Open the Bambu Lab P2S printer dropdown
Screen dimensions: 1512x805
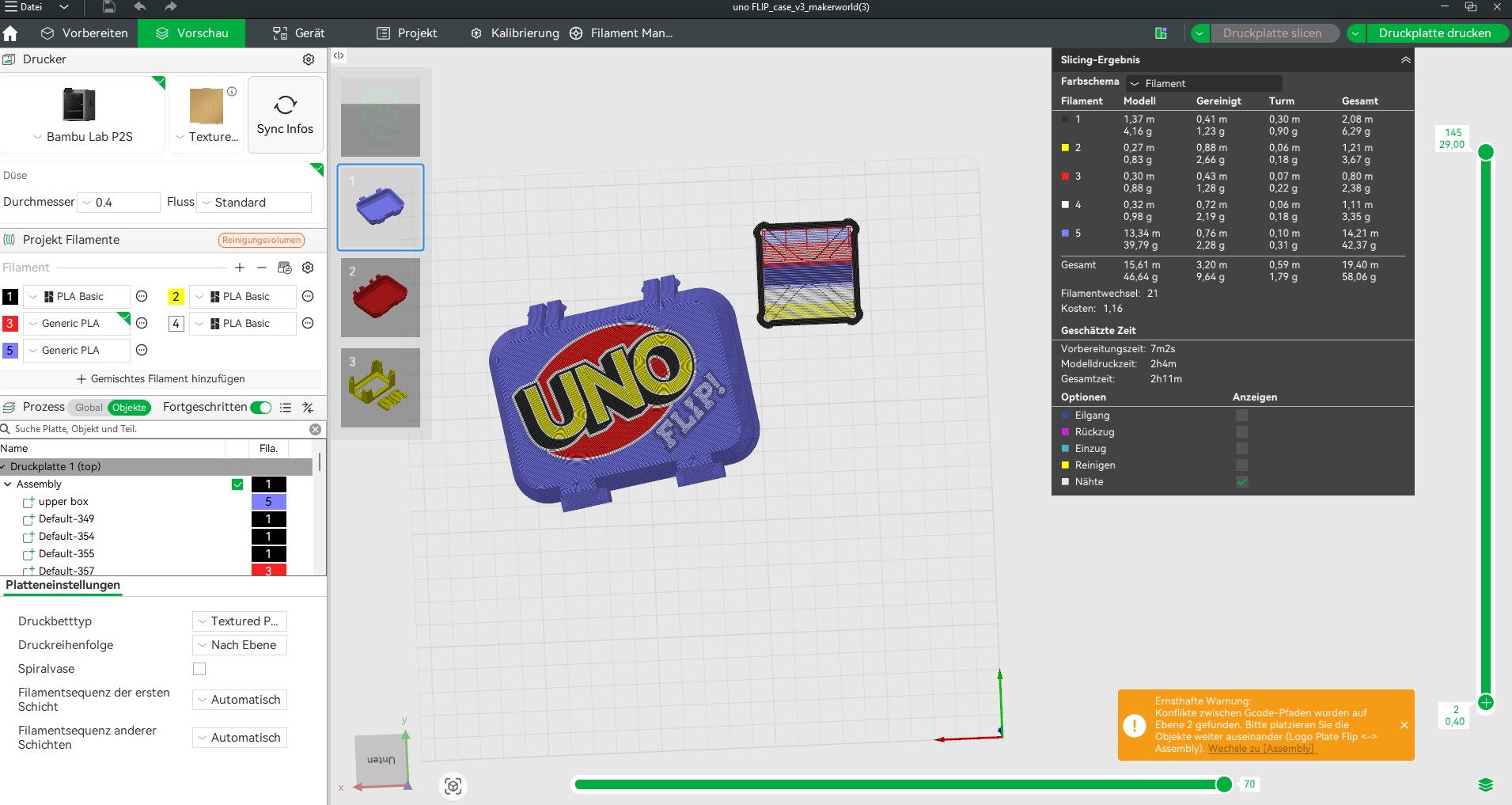[83, 137]
